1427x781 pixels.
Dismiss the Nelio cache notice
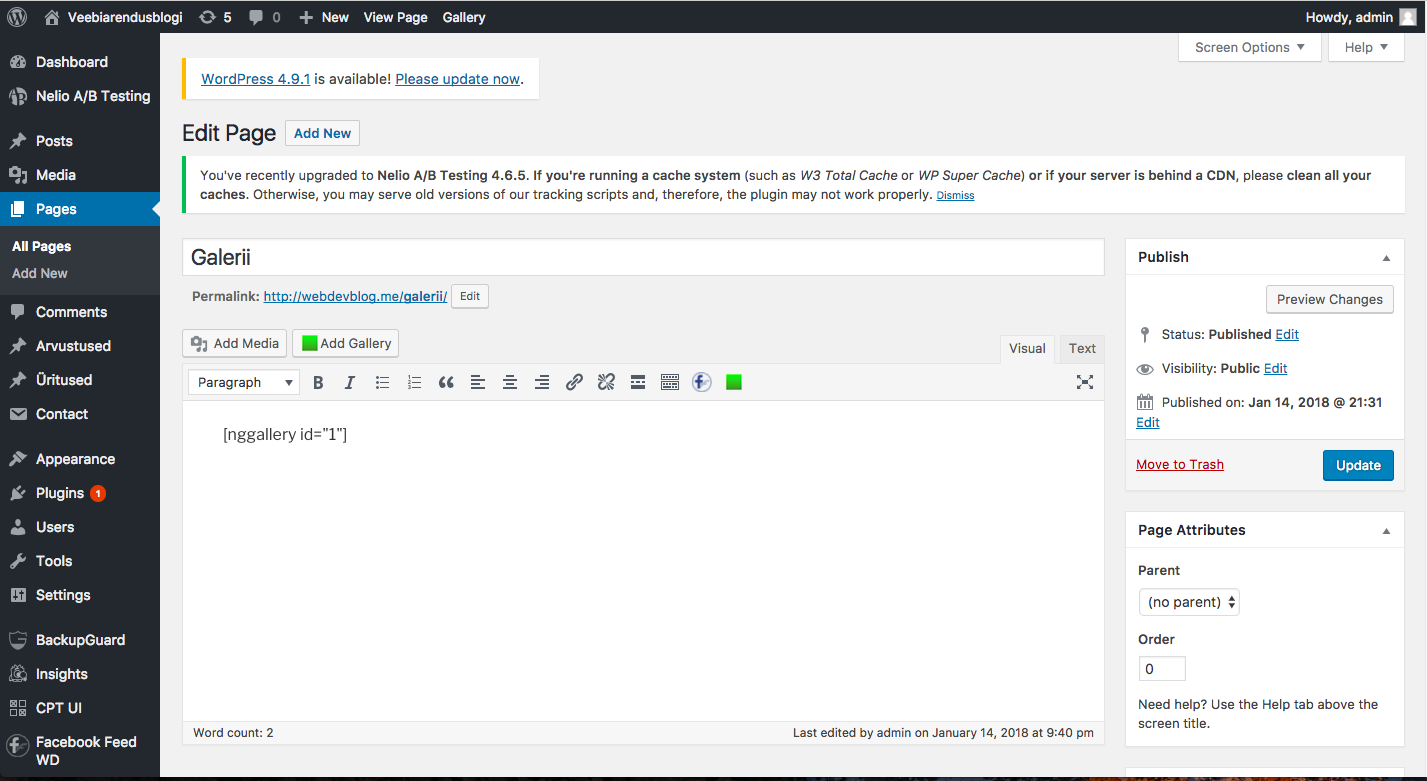(x=955, y=196)
